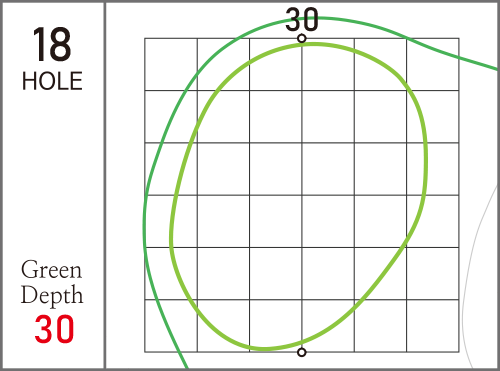Click the word Green in left panel
500x371 pixels.
pyautogui.click(x=51, y=270)
